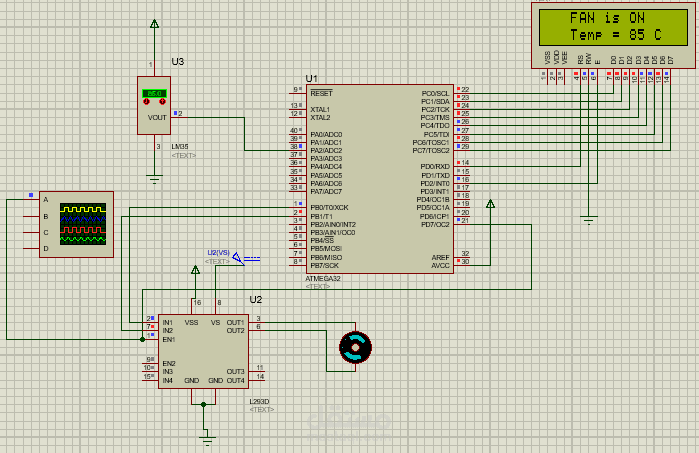Select the ground symbol under the LM35
Image resolution: width=699 pixels, height=453 pixels.
tap(154, 180)
